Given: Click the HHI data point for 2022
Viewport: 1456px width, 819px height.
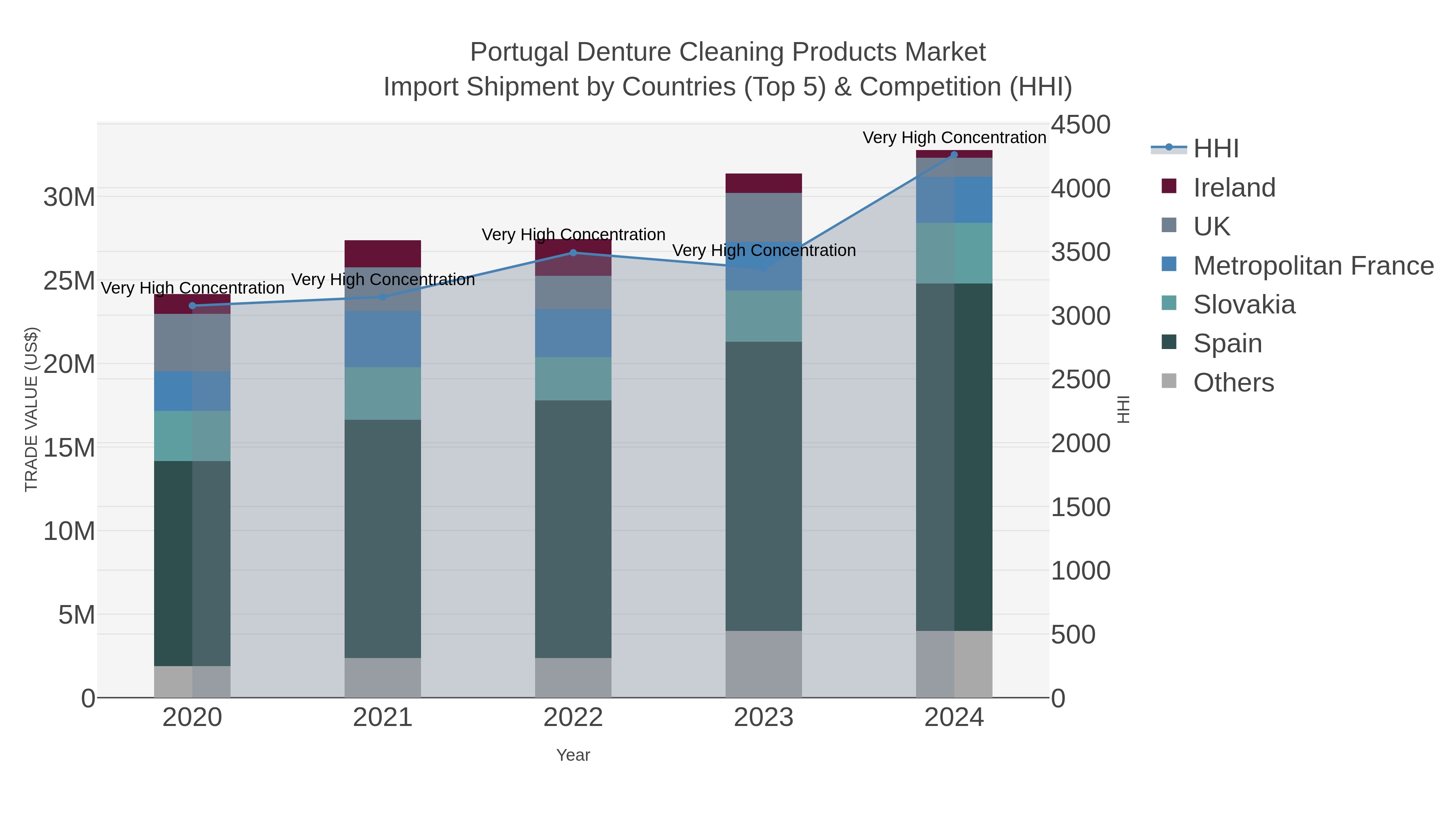Looking at the screenshot, I should [573, 253].
